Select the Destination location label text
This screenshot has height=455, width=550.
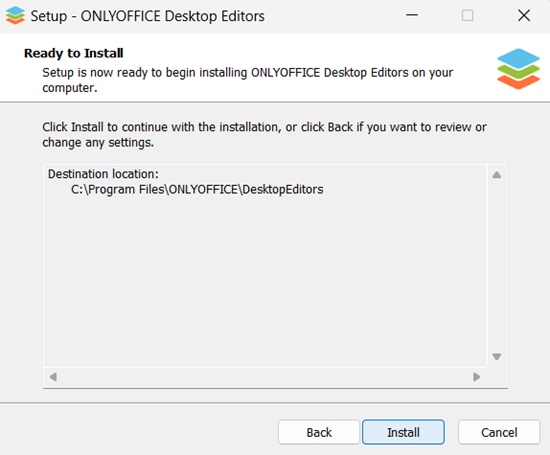[103, 174]
